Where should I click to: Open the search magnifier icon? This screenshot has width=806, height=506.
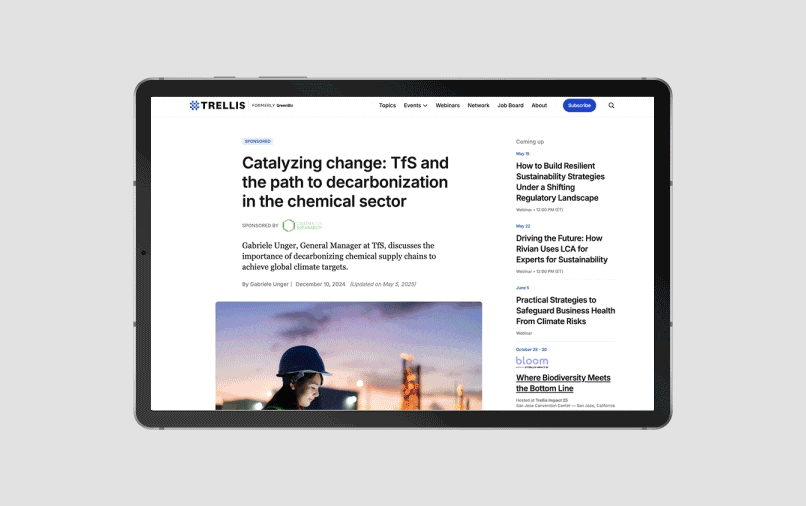coord(611,105)
